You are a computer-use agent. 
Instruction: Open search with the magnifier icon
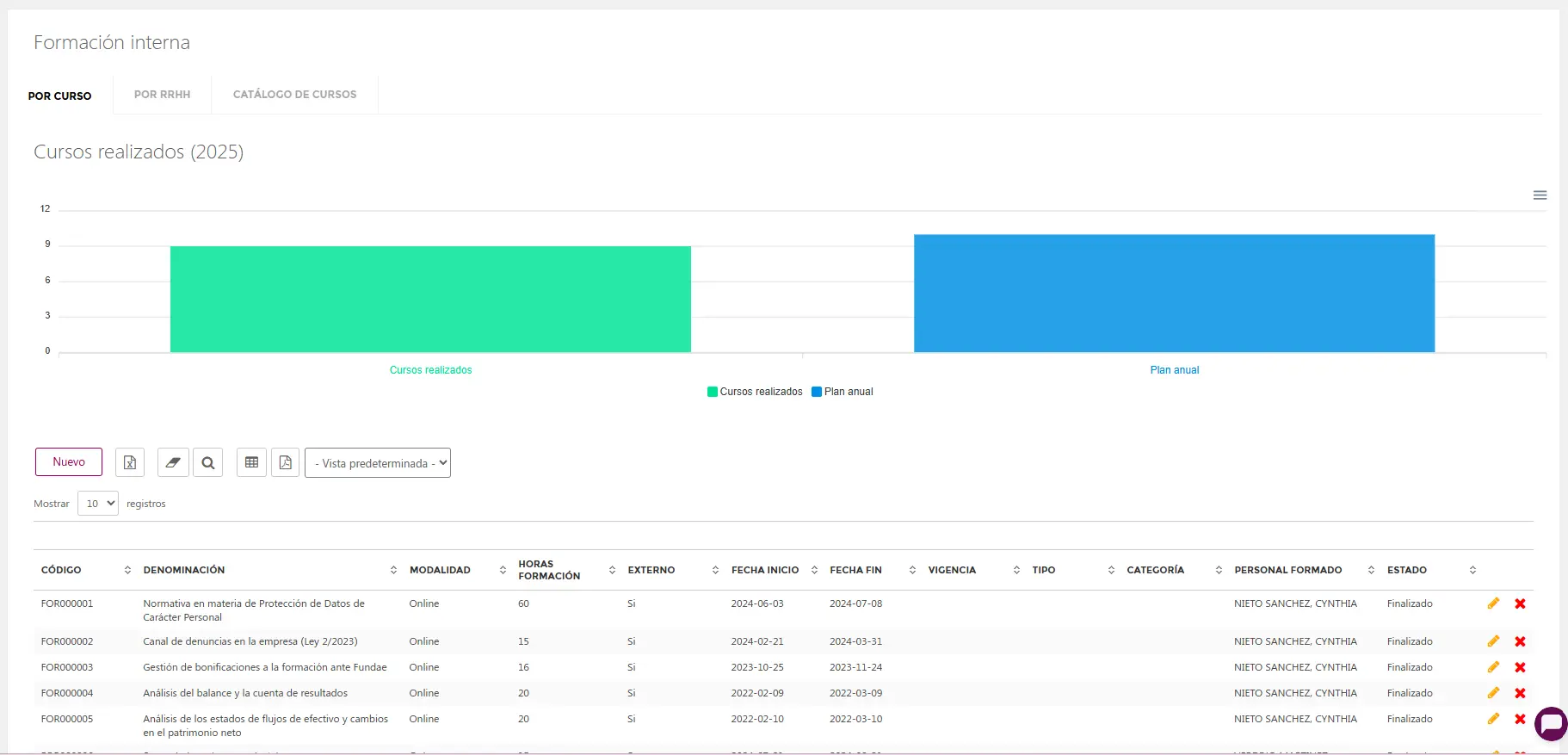pos(208,462)
